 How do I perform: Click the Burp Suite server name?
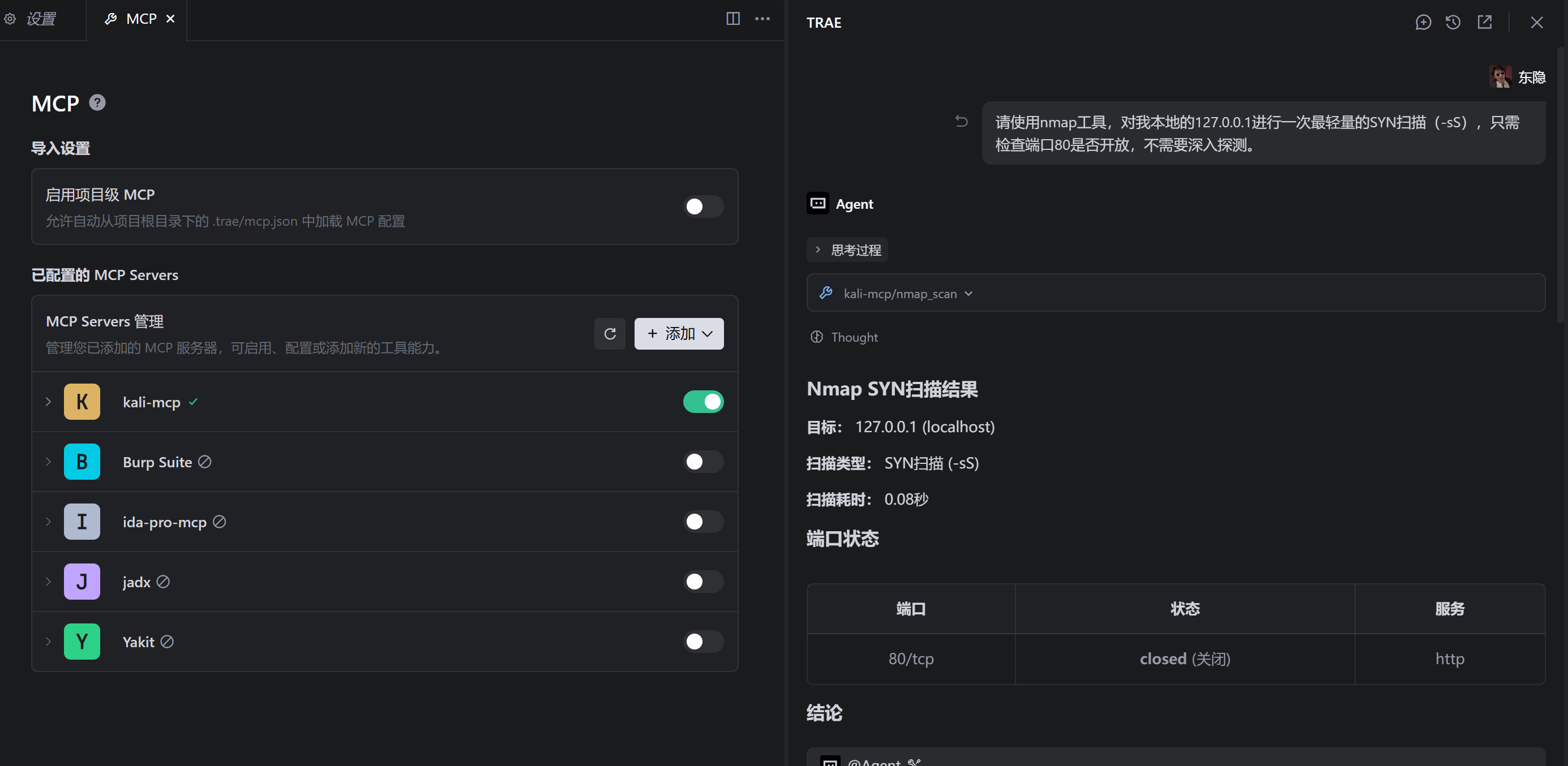coord(157,462)
